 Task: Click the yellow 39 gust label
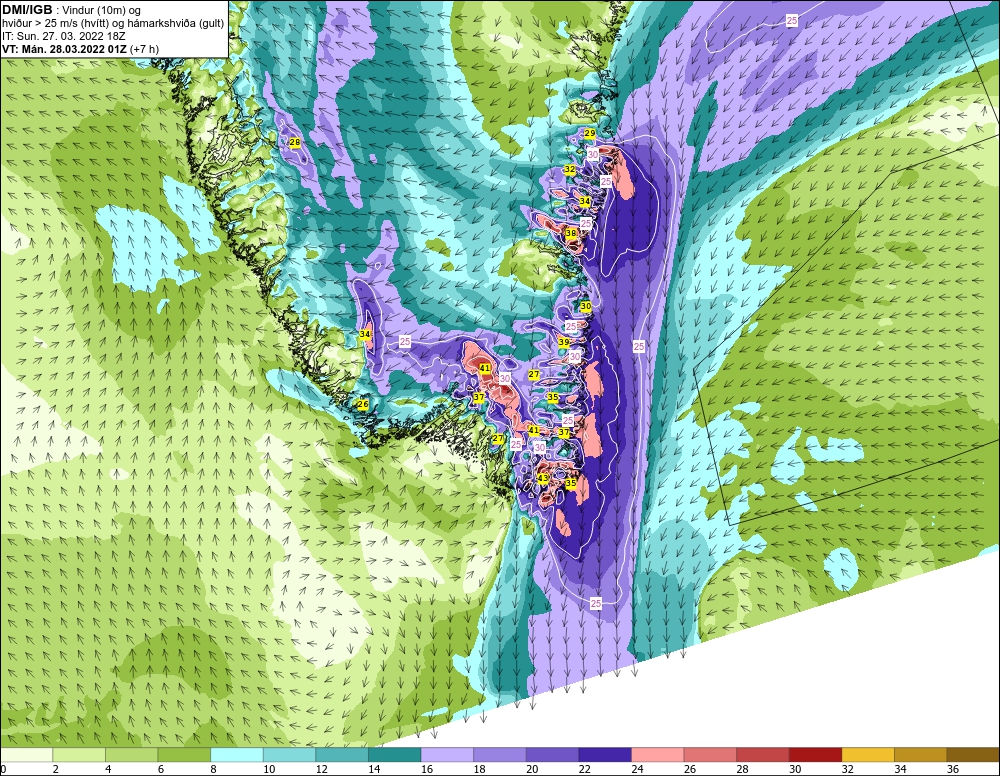[564, 342]
